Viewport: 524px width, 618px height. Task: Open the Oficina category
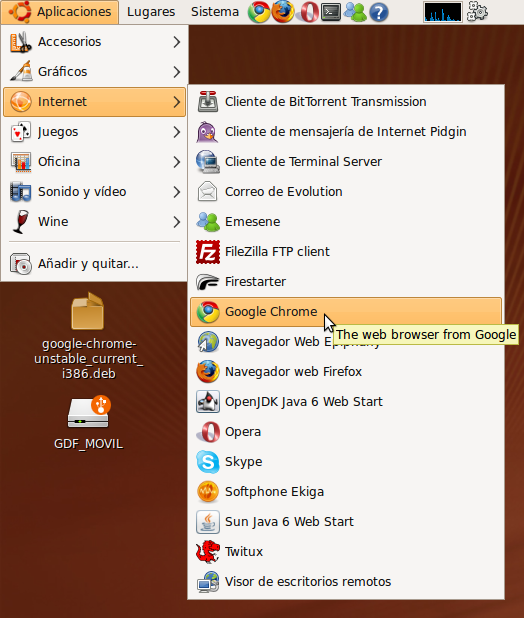click(94, 162)
